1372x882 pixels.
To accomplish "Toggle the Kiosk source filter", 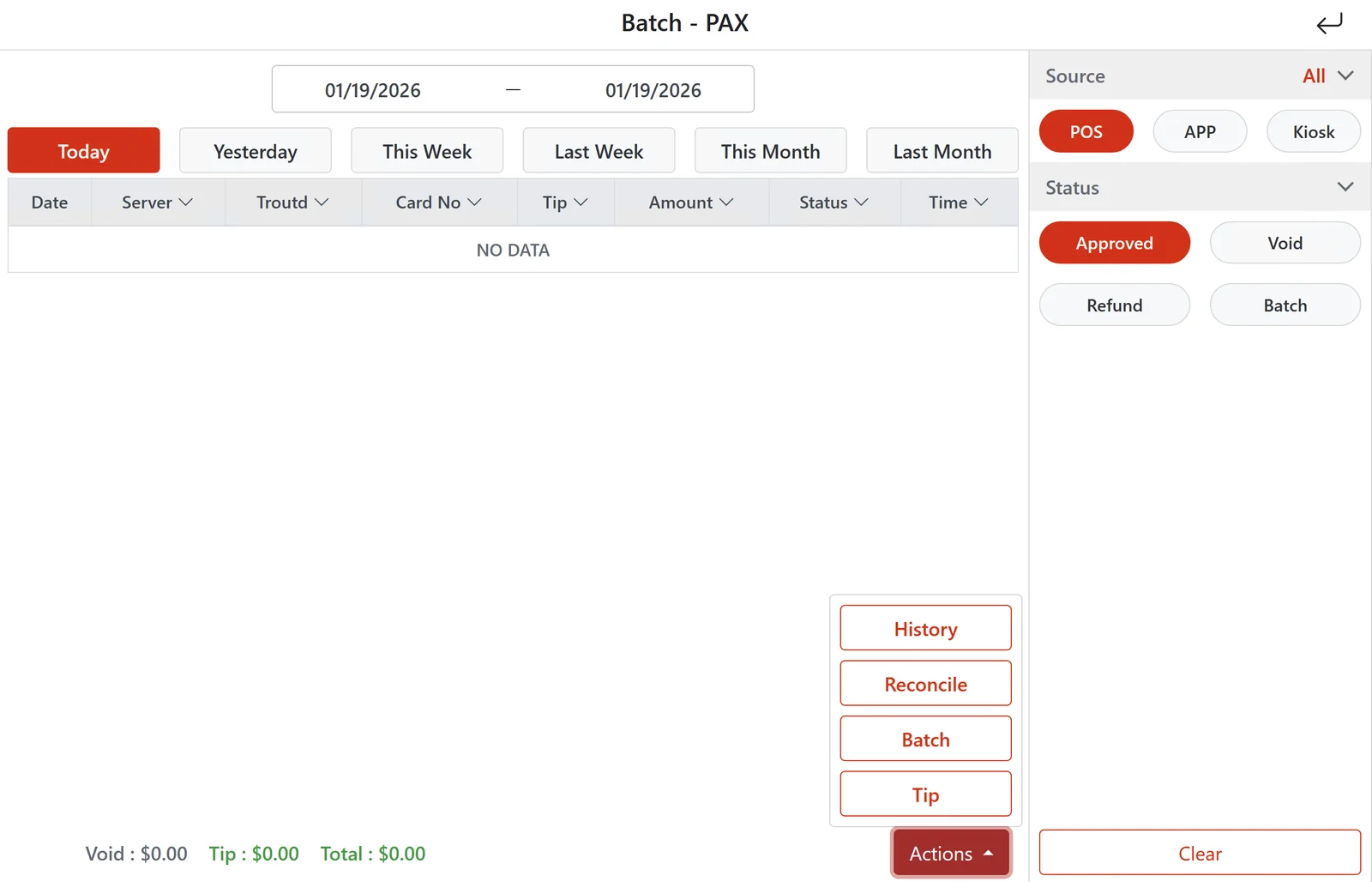I will coord(1314,131).
